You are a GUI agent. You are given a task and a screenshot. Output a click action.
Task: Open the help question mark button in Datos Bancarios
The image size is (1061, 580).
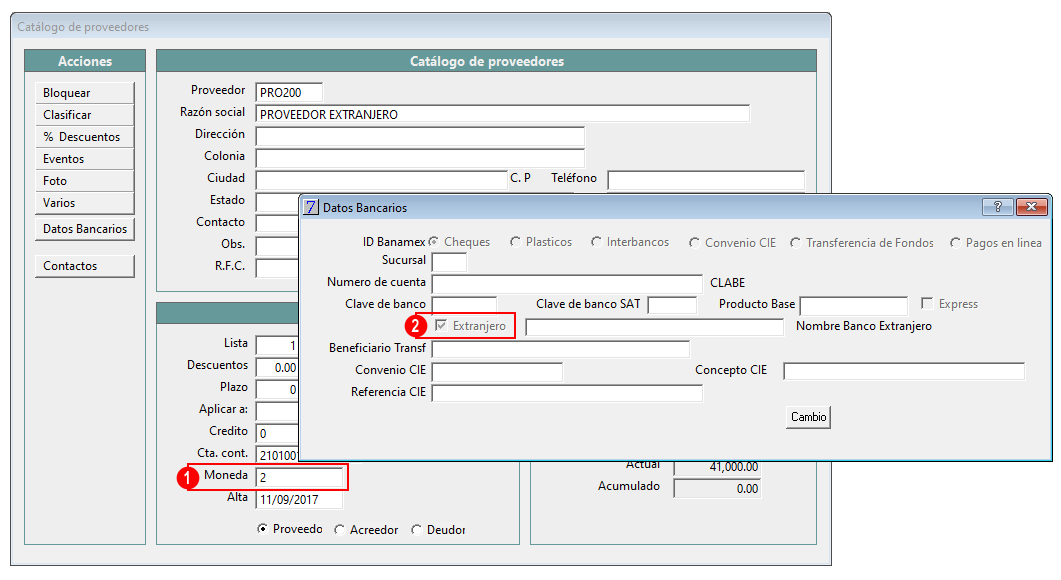[x=997, y=207]
